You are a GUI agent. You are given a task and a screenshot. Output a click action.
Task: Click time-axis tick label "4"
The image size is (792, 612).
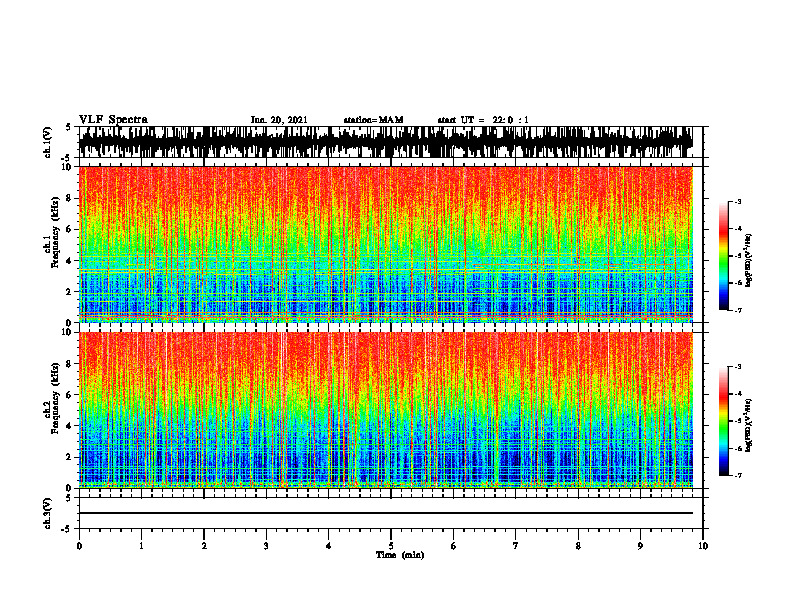pos(329,546)
